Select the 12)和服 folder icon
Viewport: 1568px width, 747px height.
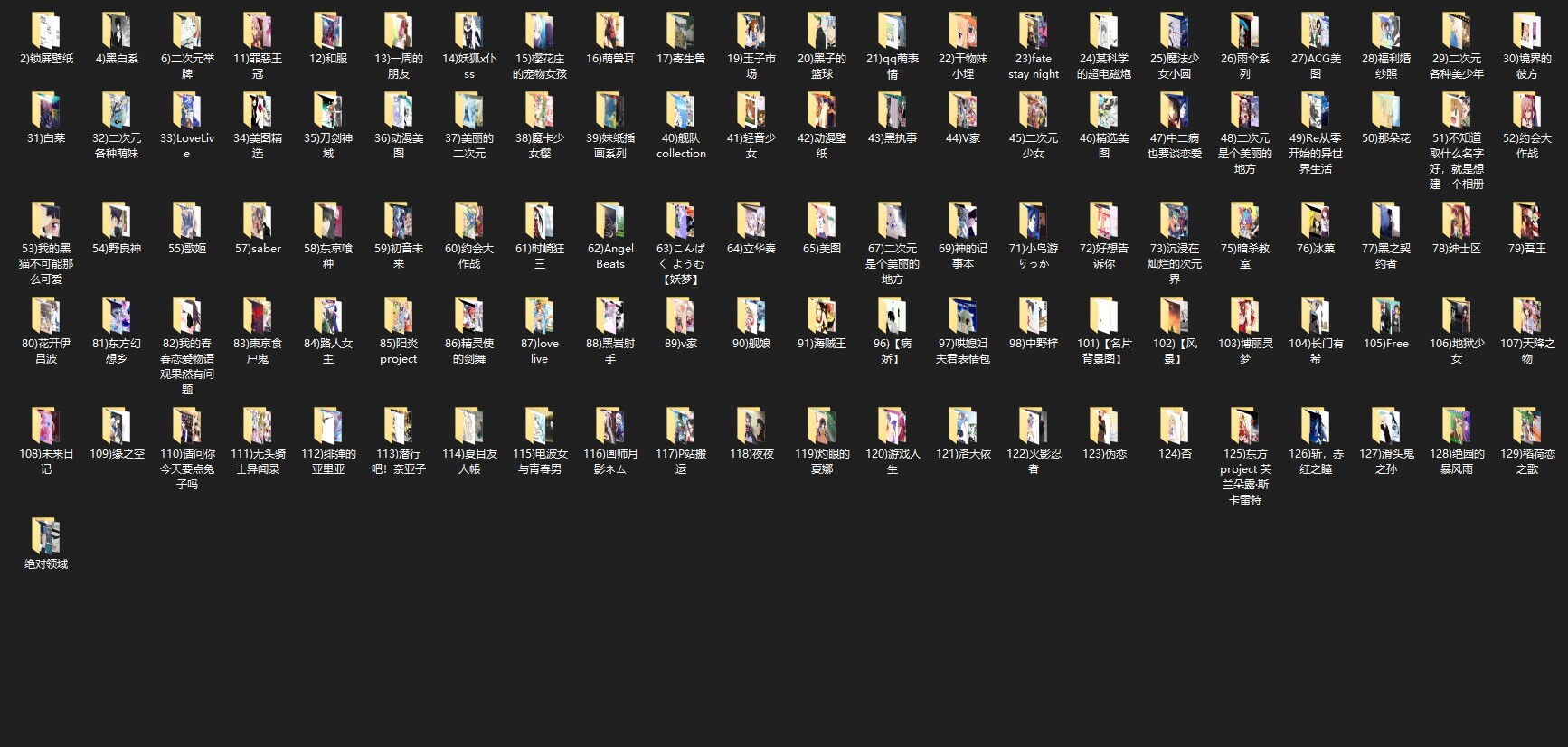point(327,31)
